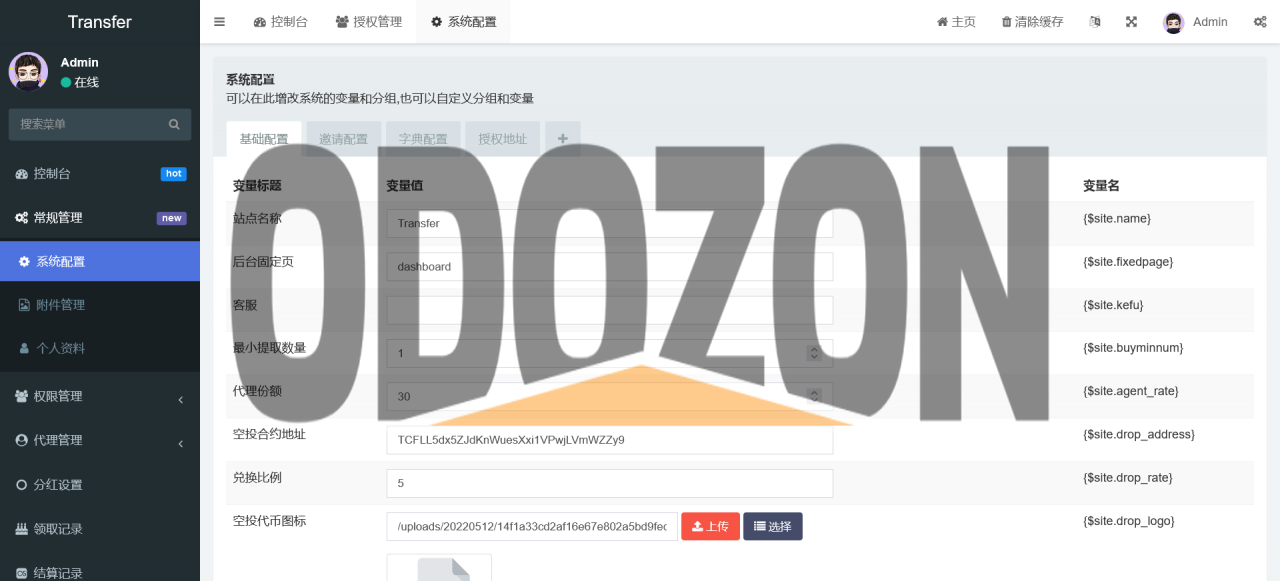Screen dimensions: 1280x581
Task: Collapse the 常规管理 sidebar group
Action: [x=100, y=217]
